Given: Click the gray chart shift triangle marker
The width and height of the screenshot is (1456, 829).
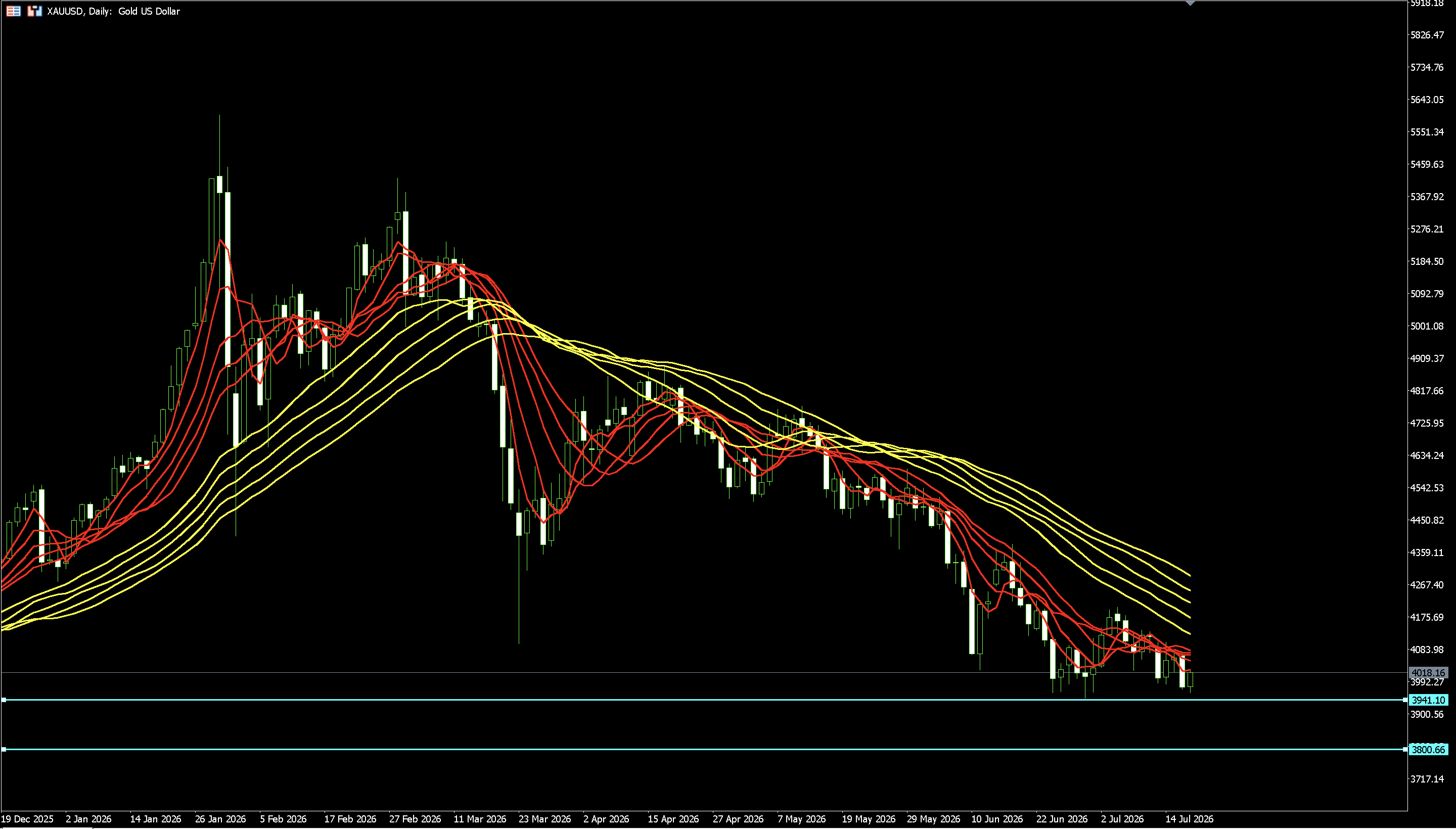Looking at the screenshot, I should pos(1190,4).
